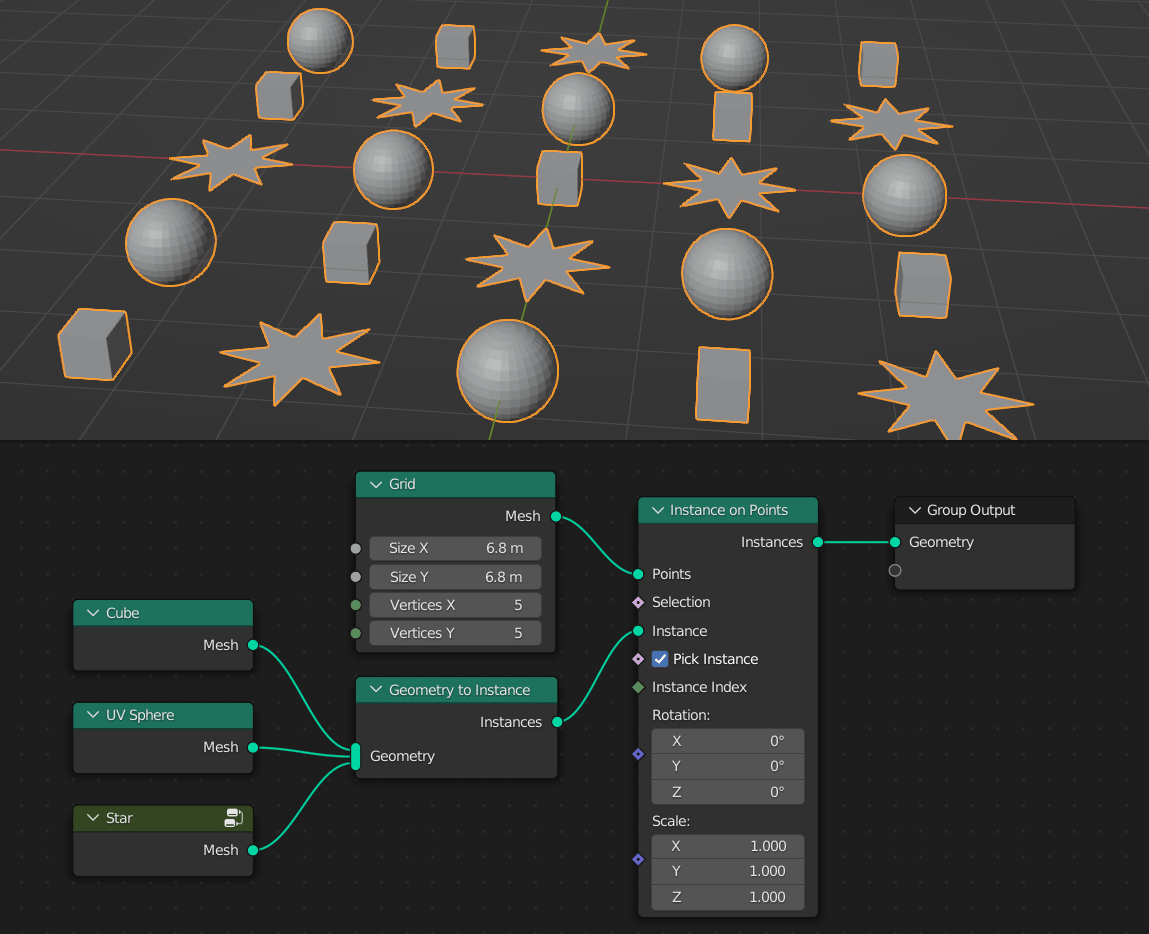Click the Instances output socket on Instance on Points
The image size is (1149, 934).
[817, 542]
